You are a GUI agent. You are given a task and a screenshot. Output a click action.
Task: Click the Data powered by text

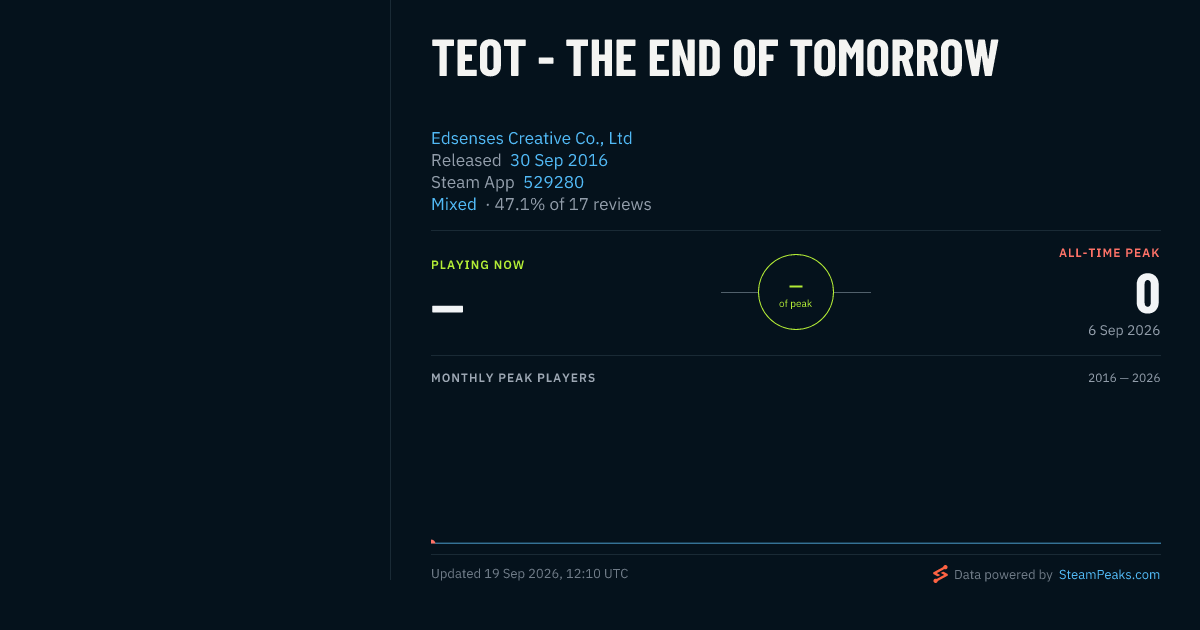tap(1003, 574)
